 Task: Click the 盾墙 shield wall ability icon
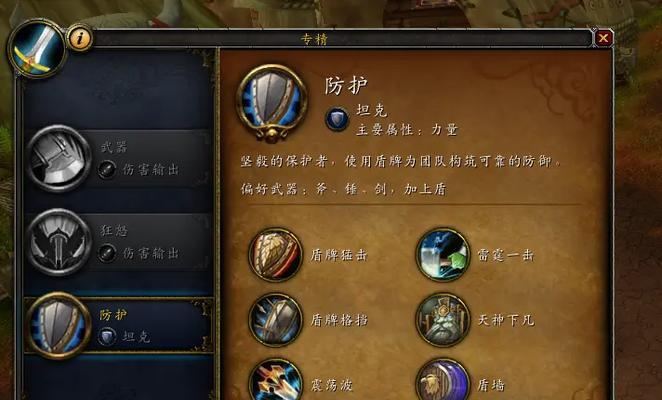coord(443,380)
